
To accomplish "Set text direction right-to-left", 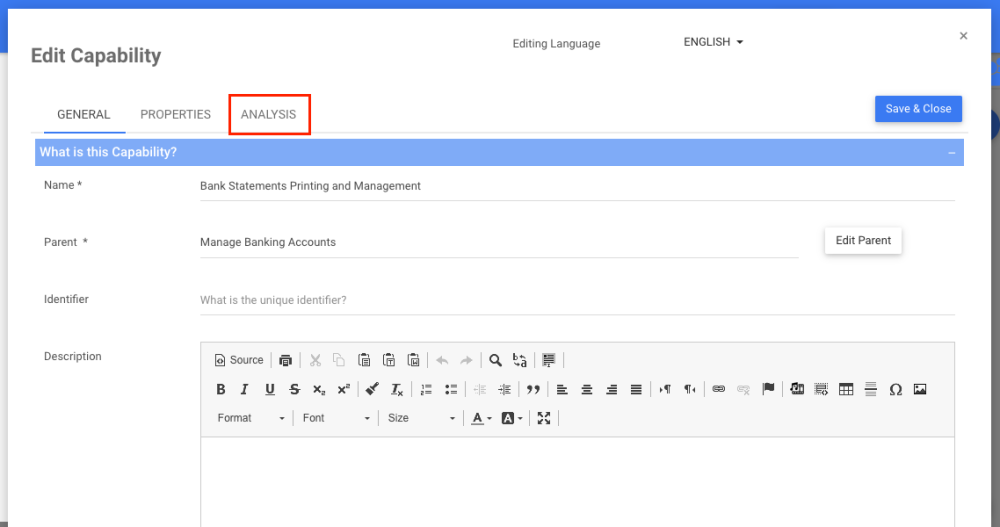I will click(689, 389).
